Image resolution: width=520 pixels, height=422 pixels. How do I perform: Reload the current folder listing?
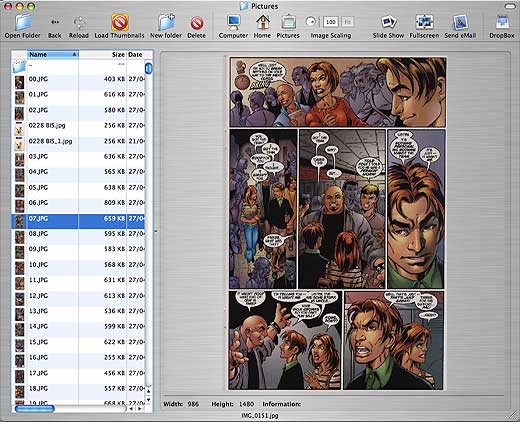point(79,23)
